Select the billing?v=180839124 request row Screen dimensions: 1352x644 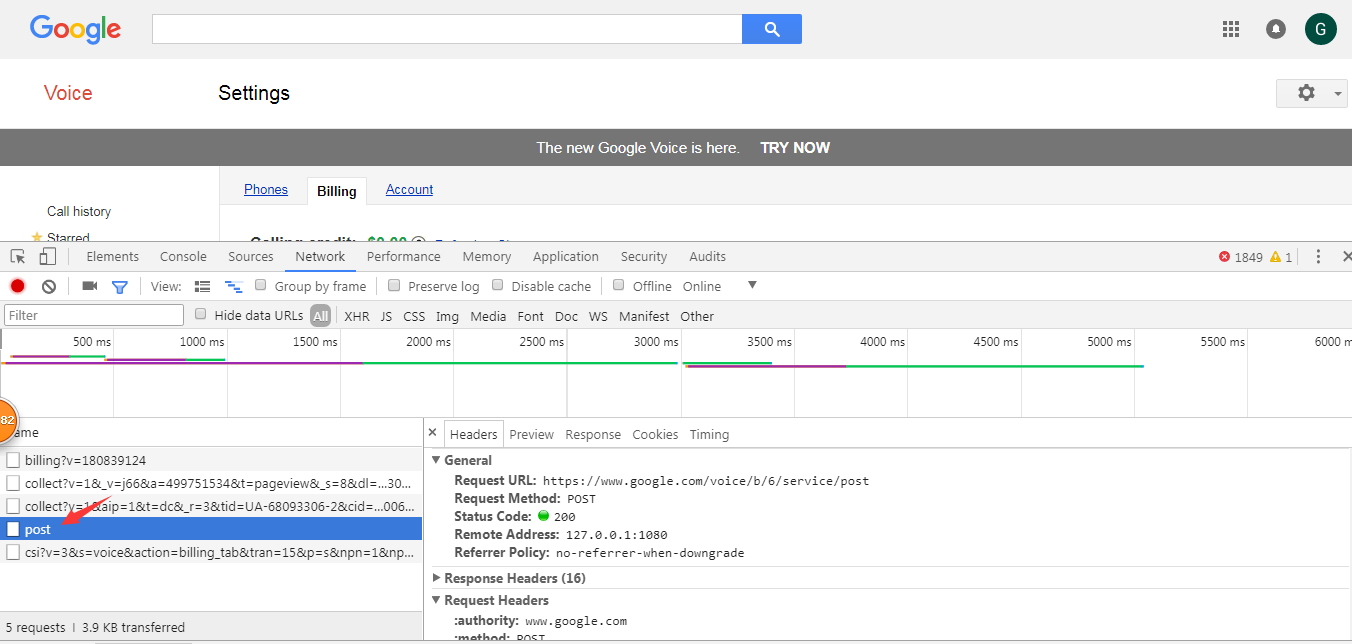(x=211, y=460)
